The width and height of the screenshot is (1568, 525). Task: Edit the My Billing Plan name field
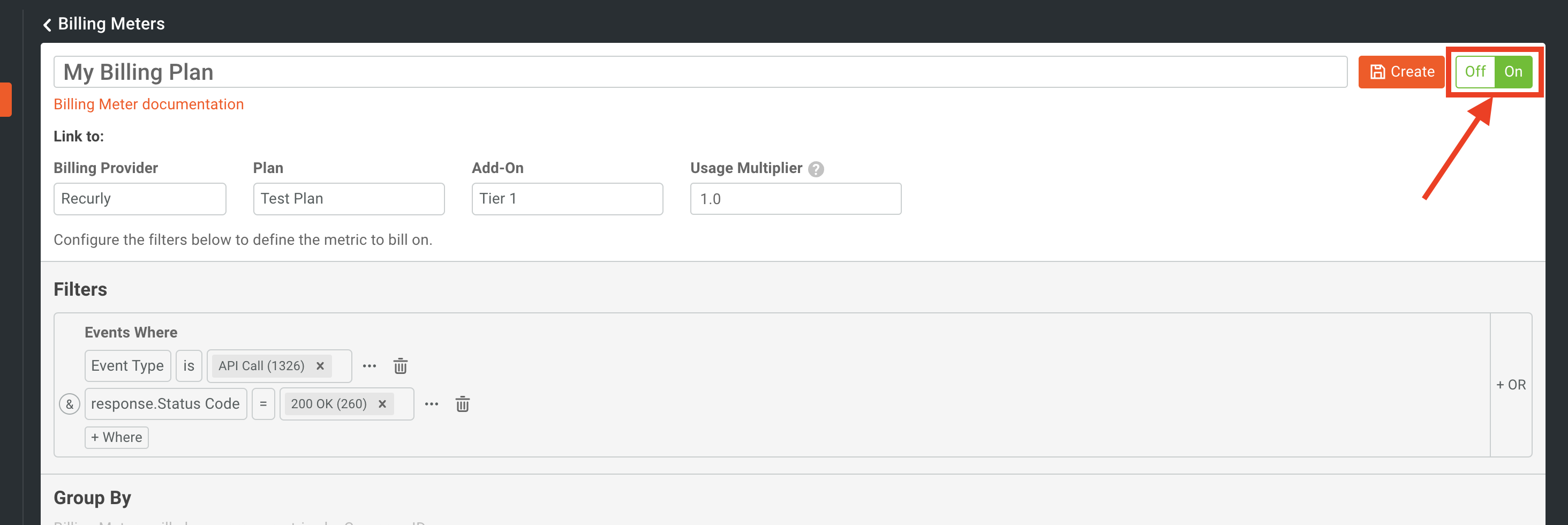700,72
